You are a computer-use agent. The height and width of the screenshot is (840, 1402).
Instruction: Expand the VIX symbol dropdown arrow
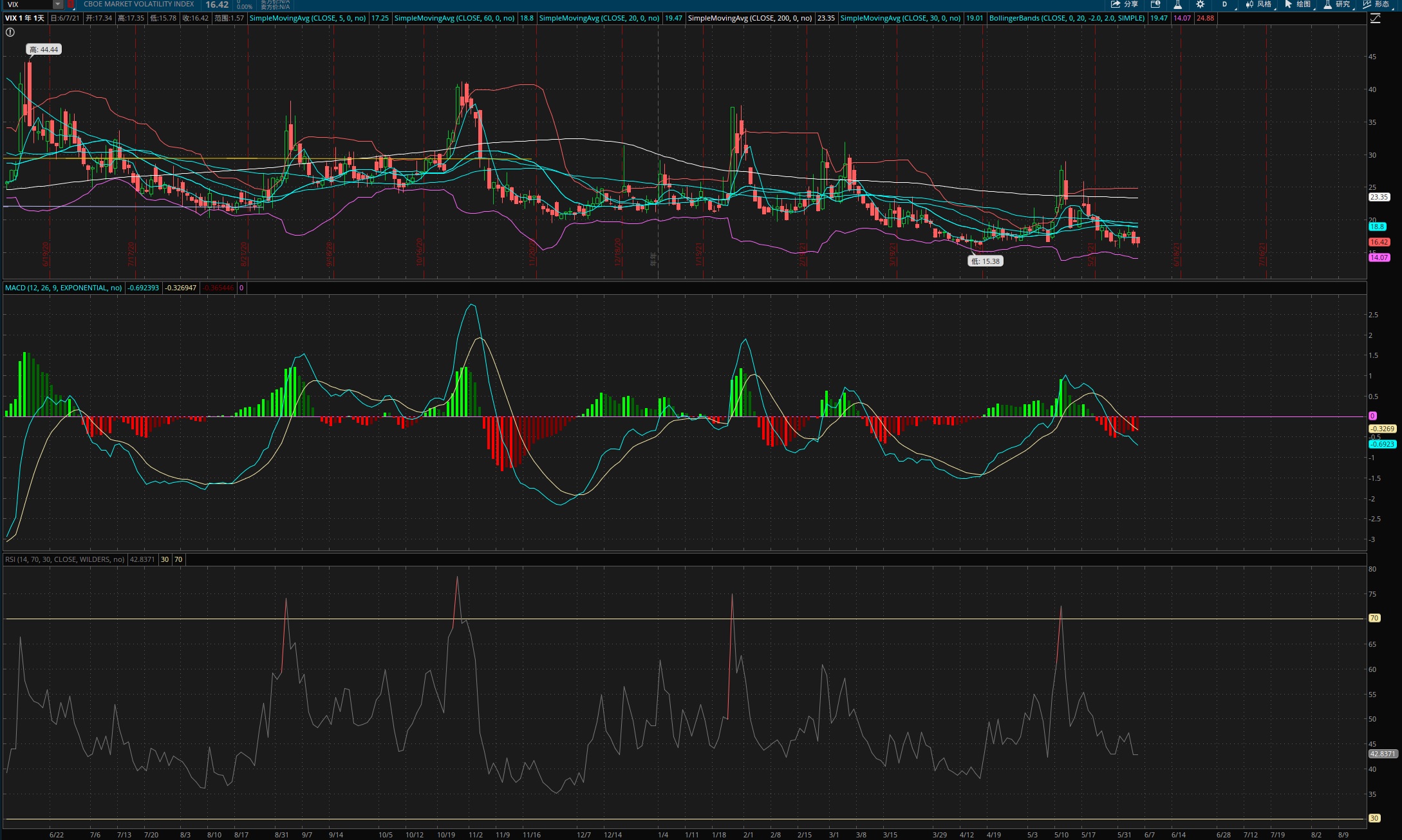(x=58, y=5)
